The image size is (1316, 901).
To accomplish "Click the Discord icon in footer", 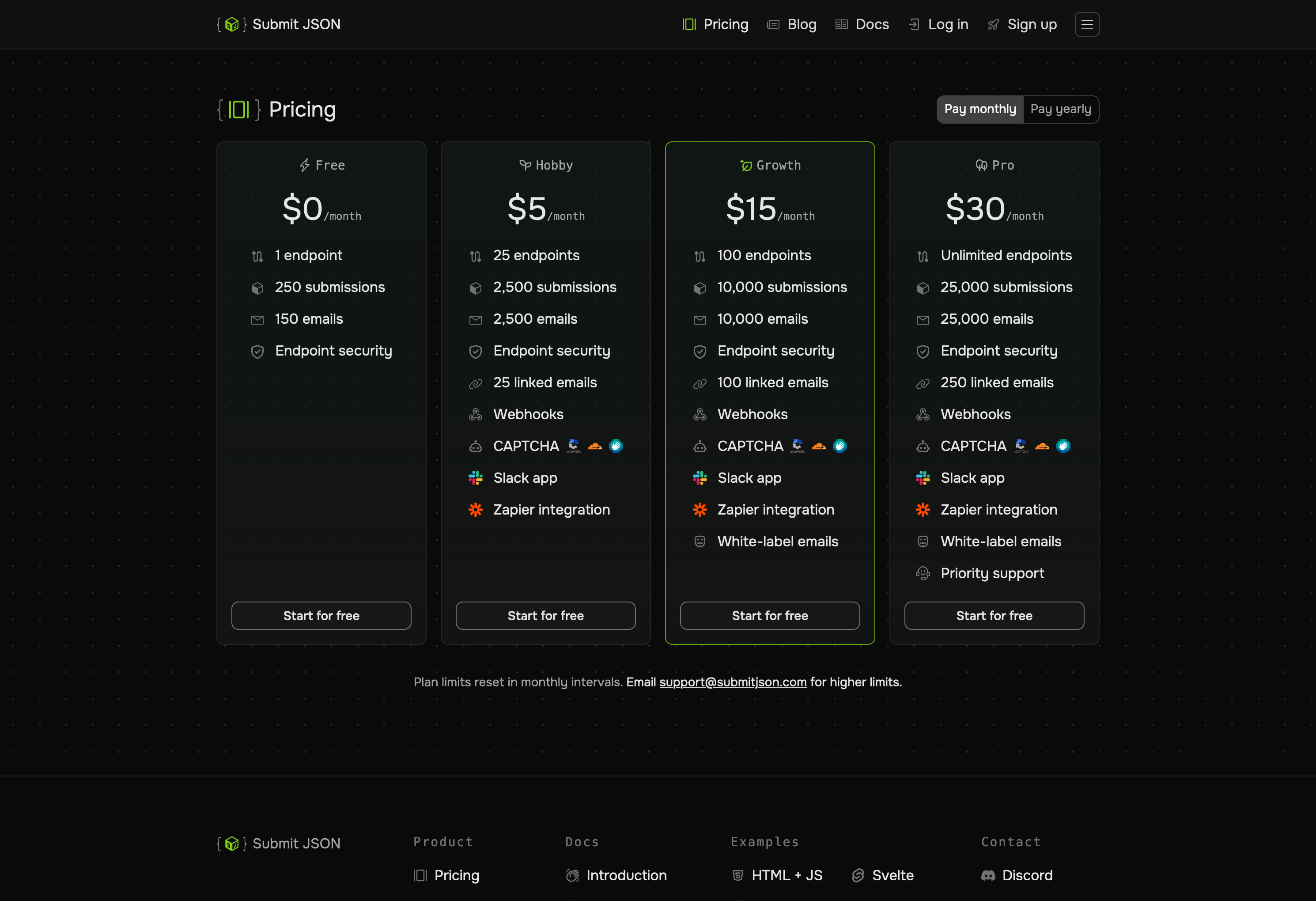I will (x=988, y=875).
